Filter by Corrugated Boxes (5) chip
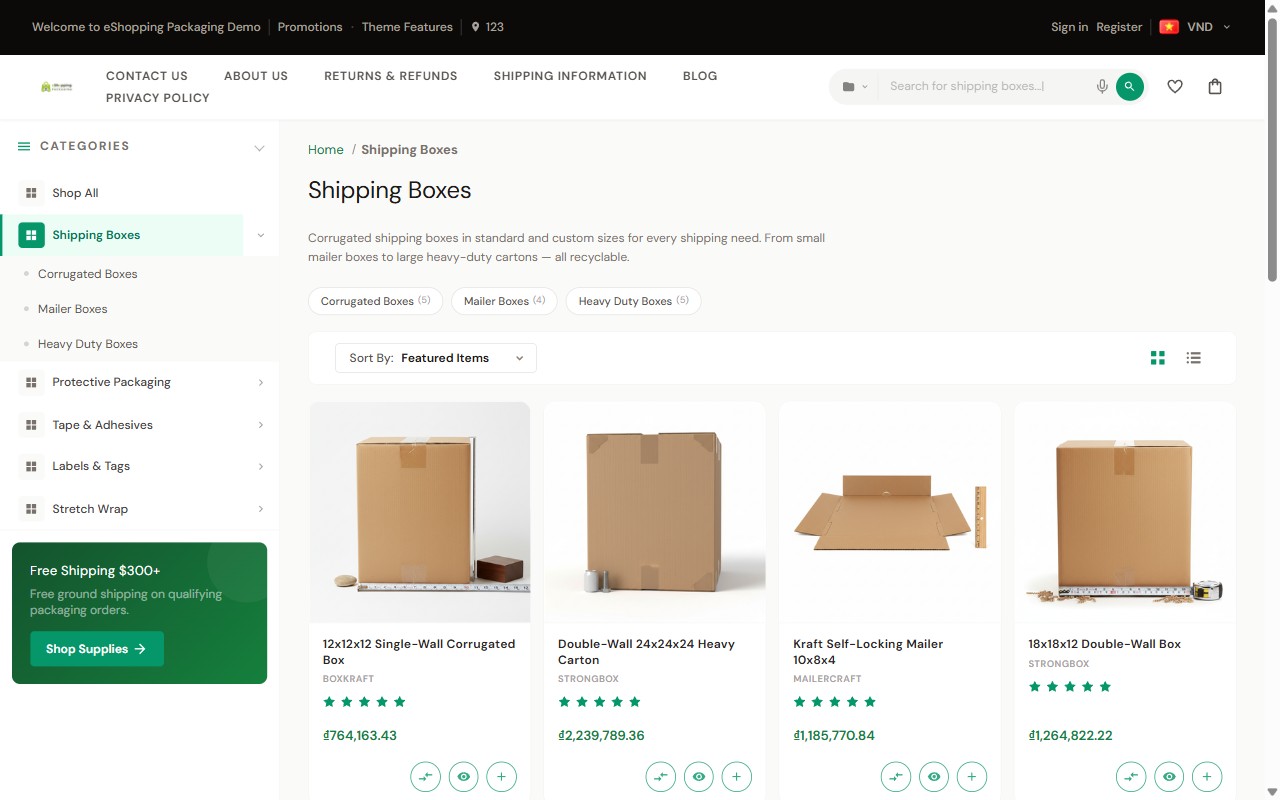The image size is (1280, 800). tap(375, 301)
